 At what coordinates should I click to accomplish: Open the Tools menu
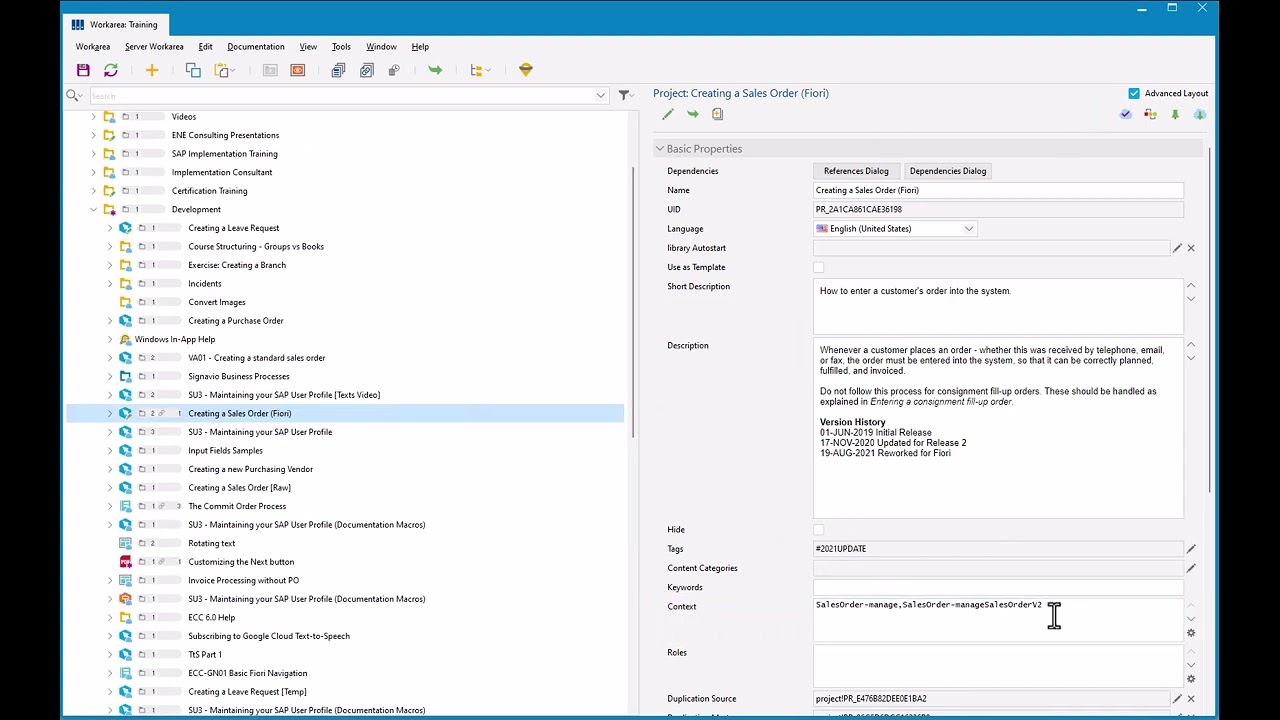coord(341,47)
